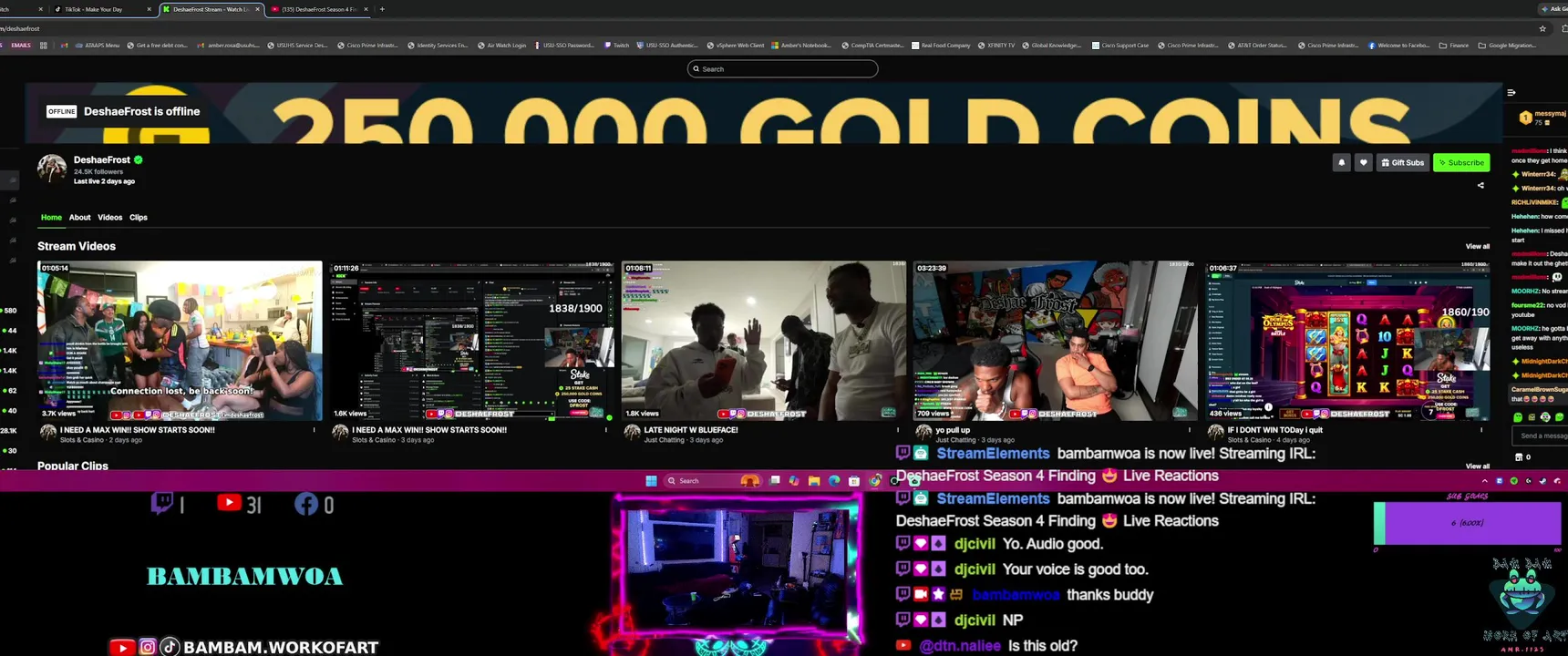Click the Windows Start button in the taskbar
Image resolution: width=1568 pixels, height=656 pixels.
[x=651, y=481]
